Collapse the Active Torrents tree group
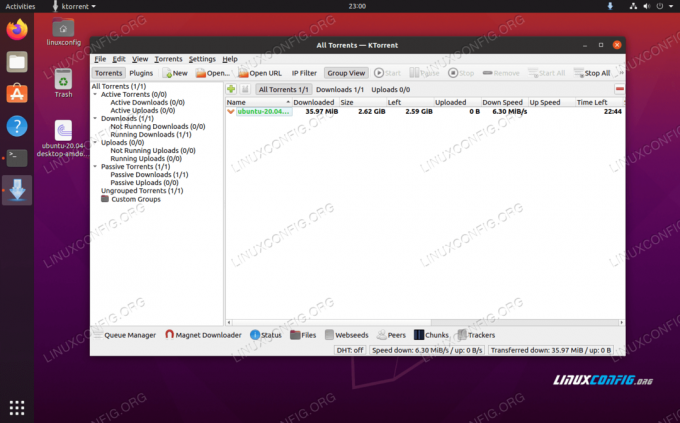Viewport: 680px width, 423px height. point(95,94)
